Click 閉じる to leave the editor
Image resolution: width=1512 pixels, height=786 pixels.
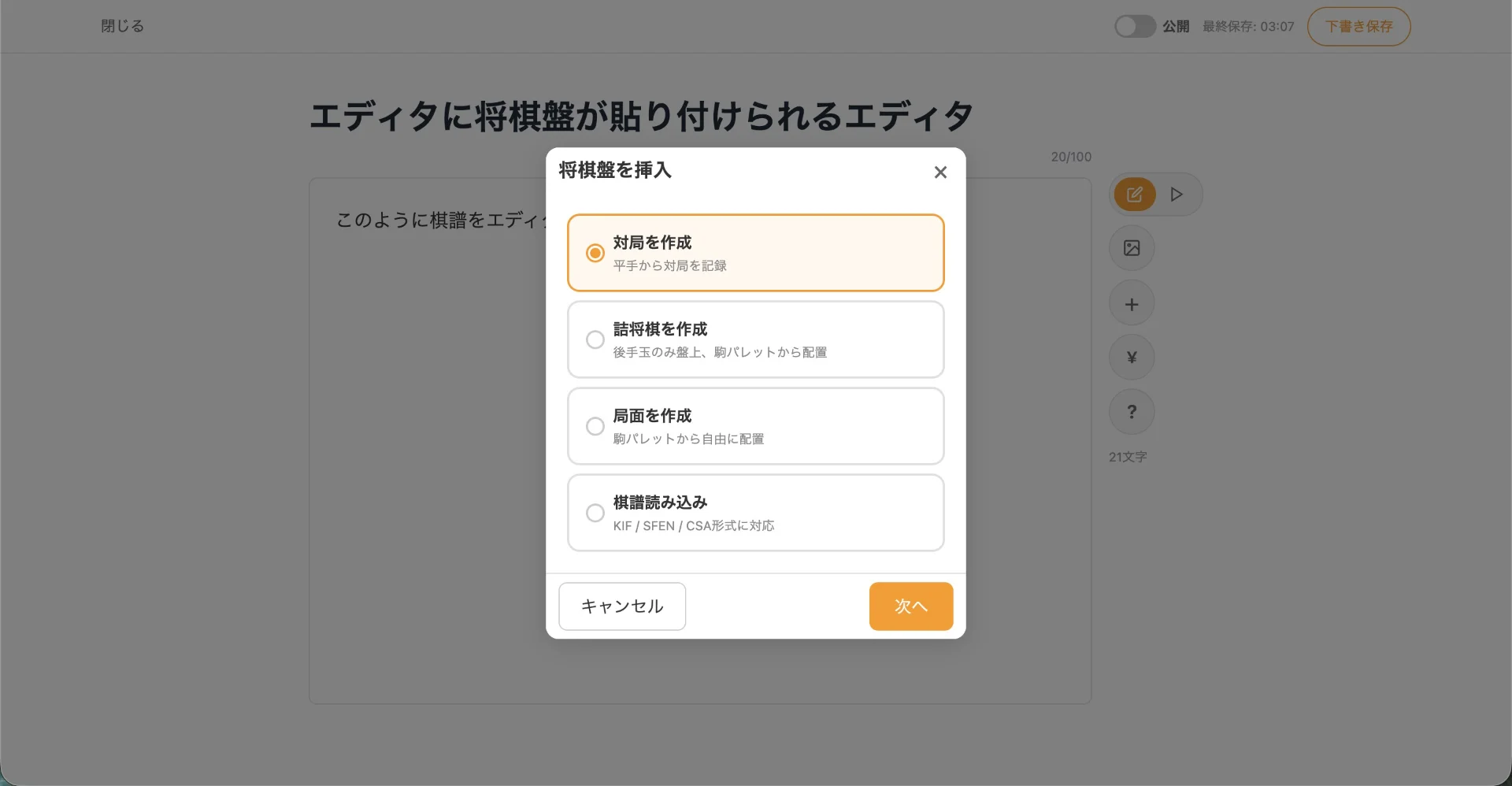coord(121,26)
